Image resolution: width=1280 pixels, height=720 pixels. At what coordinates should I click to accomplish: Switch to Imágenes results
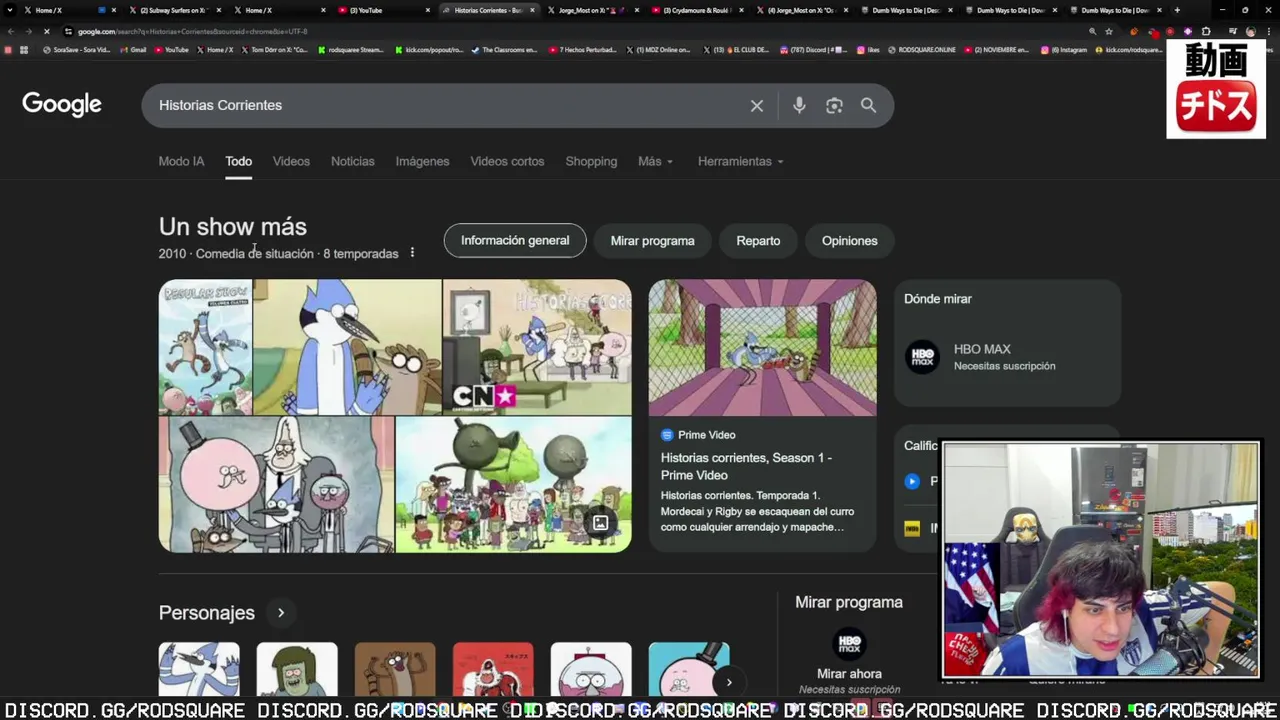pyautogui.click(x=422, y=161)
